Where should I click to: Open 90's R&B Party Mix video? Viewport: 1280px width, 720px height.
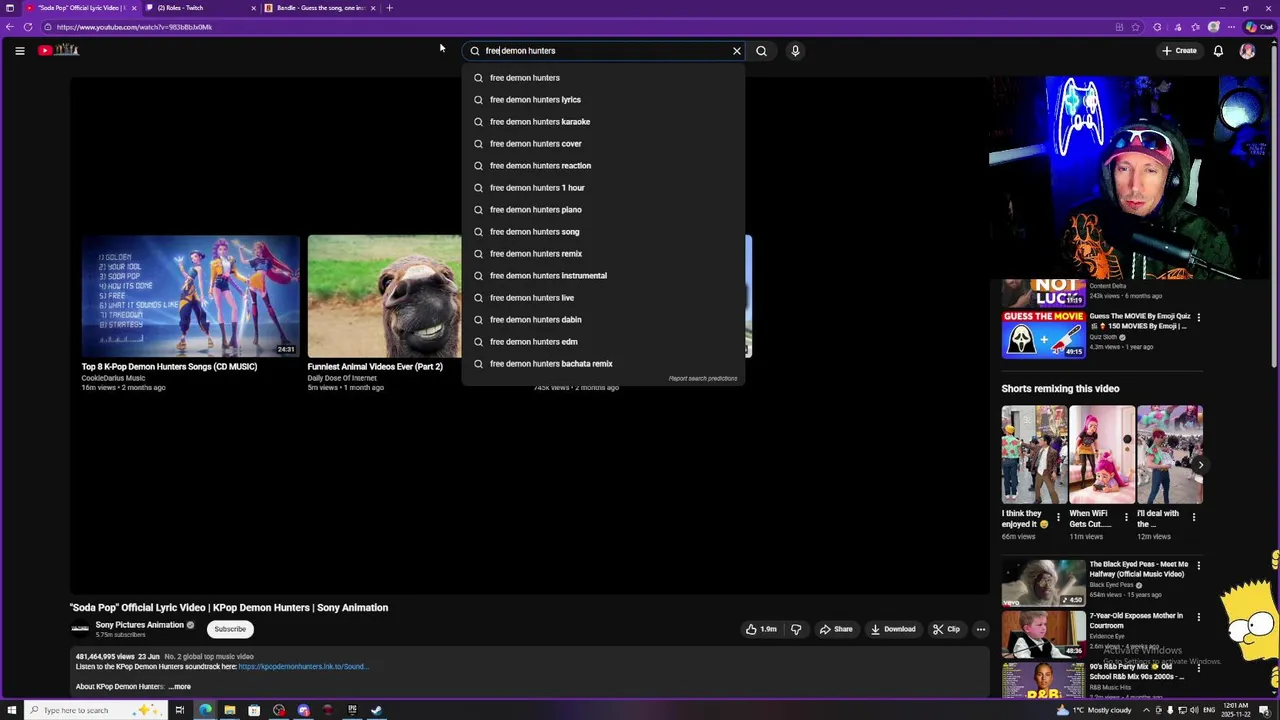tap(1043, 680)
